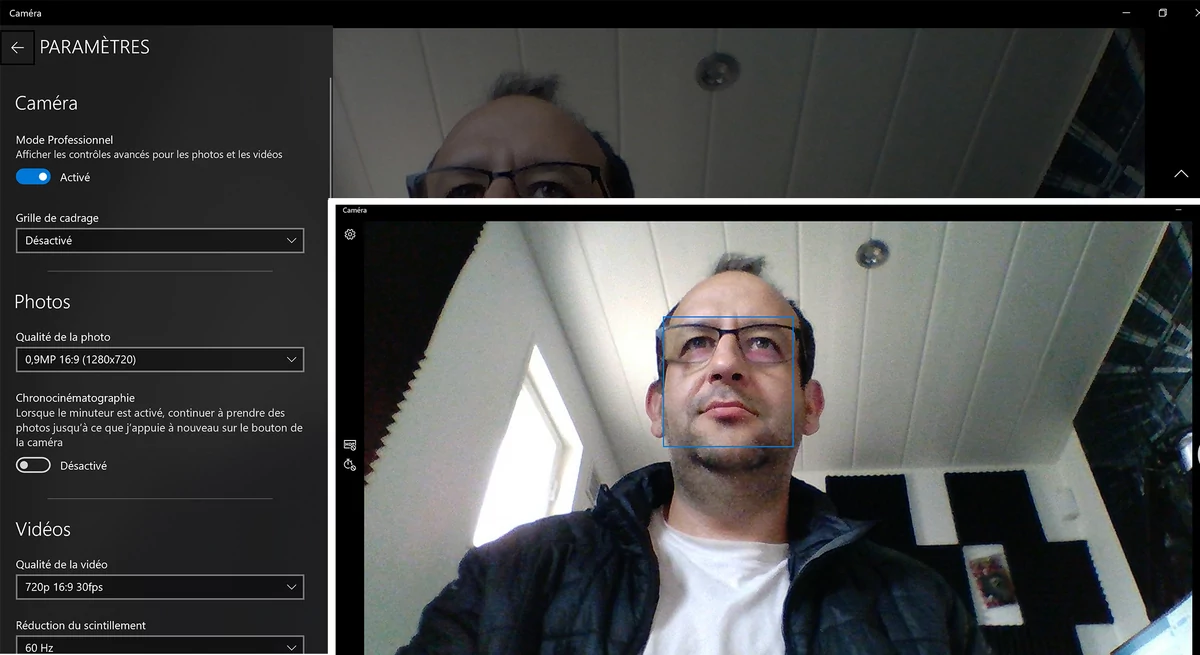Click the up chevron in back camera window
The height and width of the screenshot is (655, 1200).
pyautogui.click(x=1181, y=173)
